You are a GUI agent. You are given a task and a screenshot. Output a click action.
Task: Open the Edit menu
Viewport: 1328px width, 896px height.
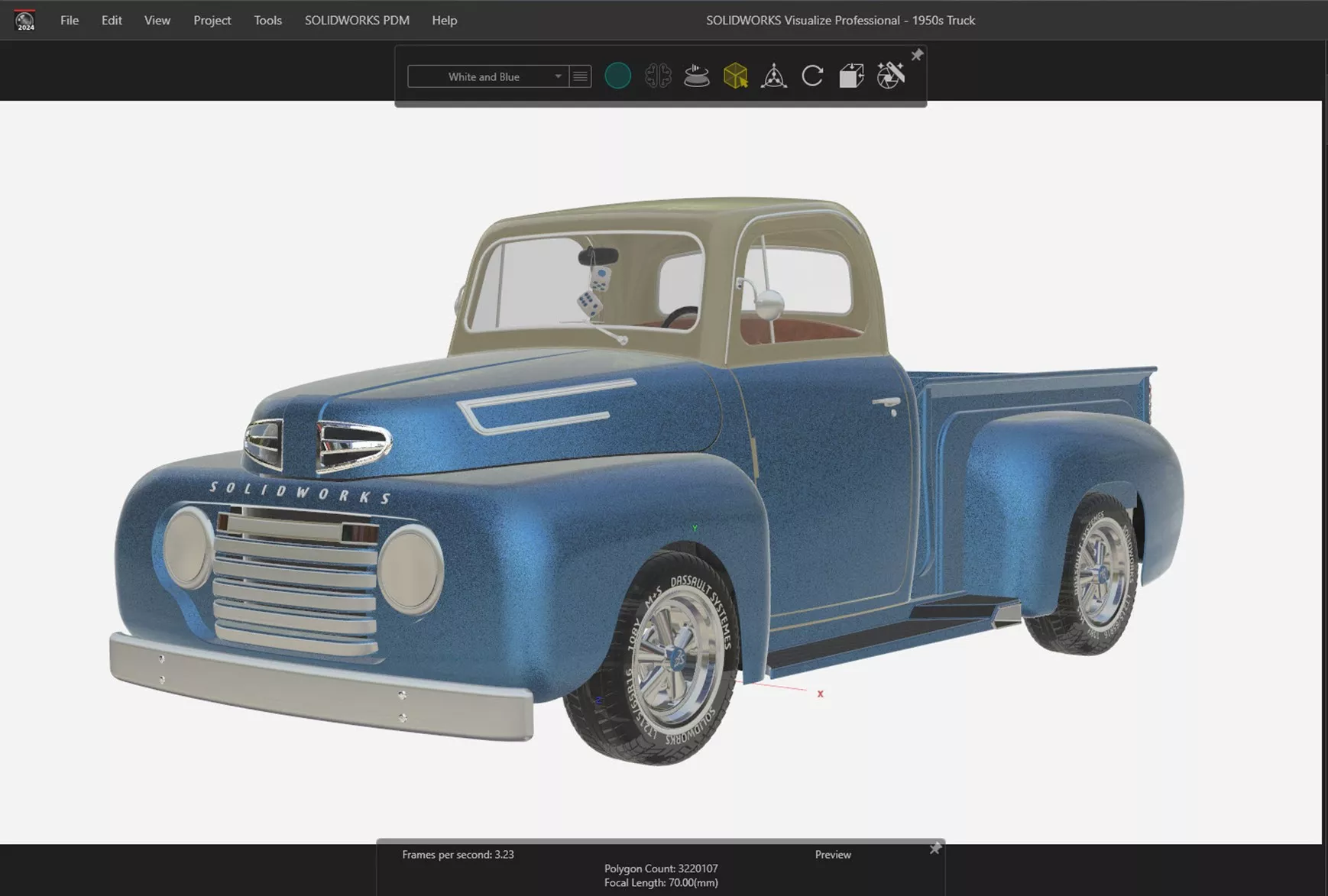click(x=112, y=21)
